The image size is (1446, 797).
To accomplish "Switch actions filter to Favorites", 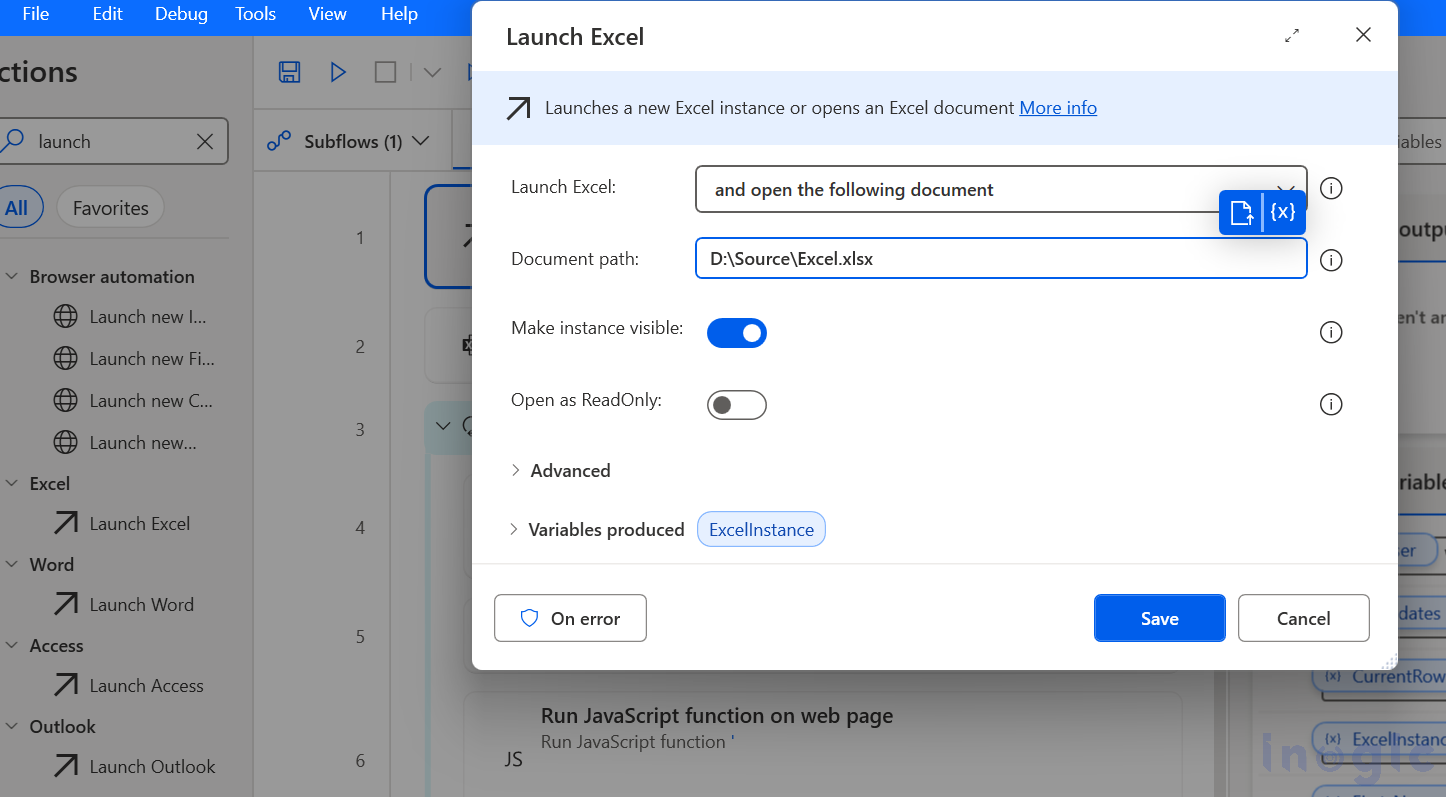I will coord(110,207).
